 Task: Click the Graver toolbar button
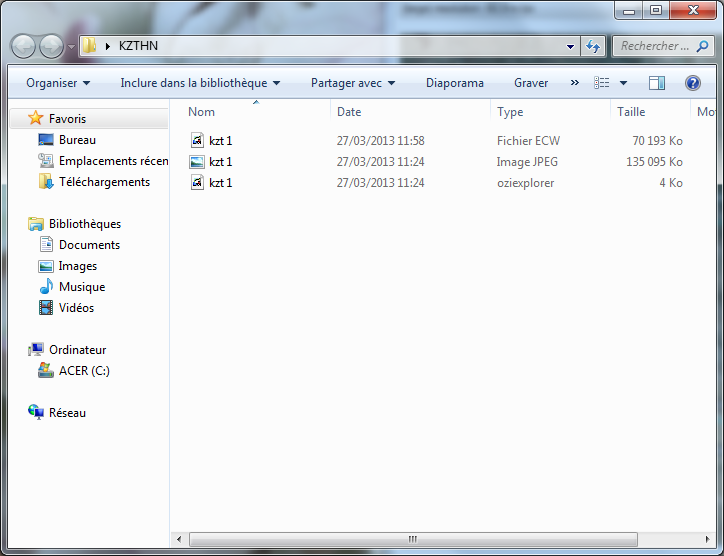531,83
